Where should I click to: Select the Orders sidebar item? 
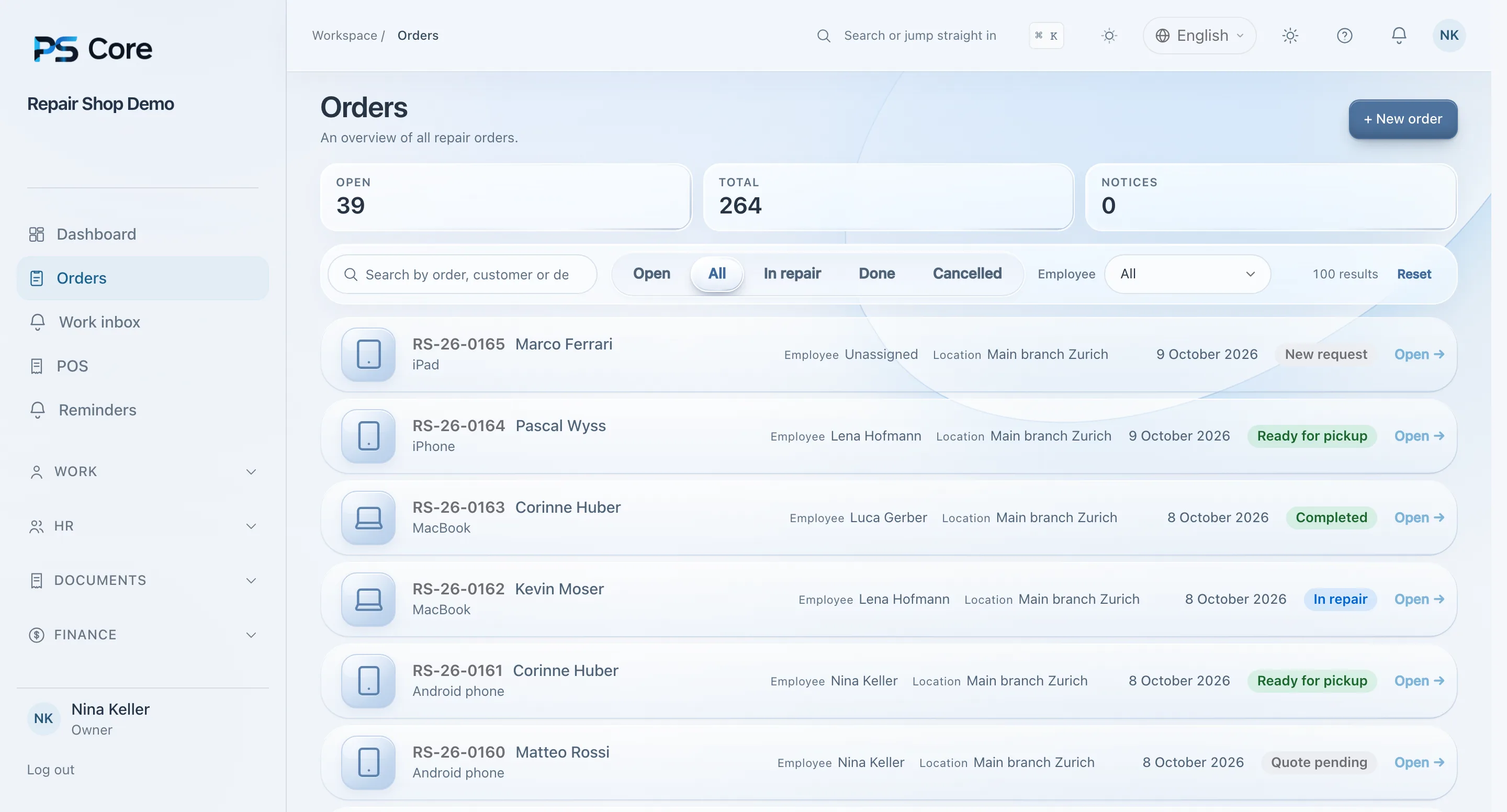[142, 278]
